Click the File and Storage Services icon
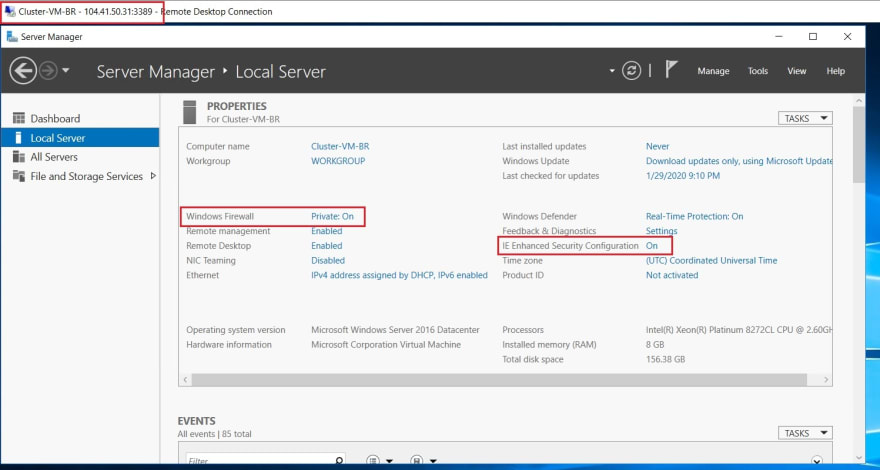Image resolution: width=880 pixels, height=470 pixels. pos(19,176)
